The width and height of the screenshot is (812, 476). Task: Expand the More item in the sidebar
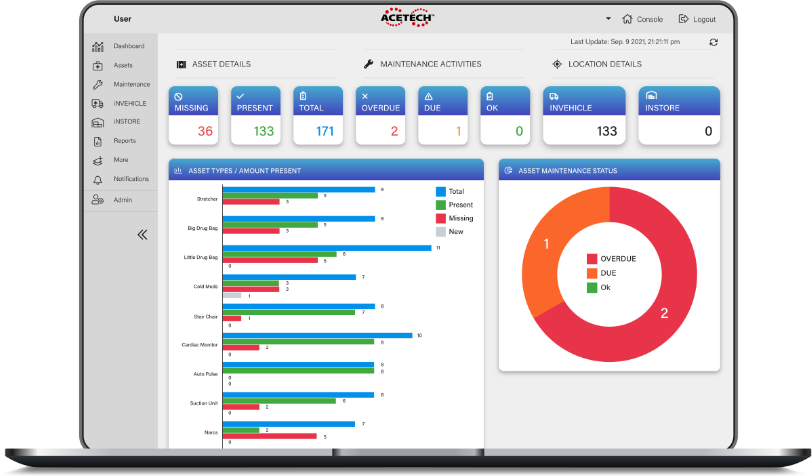click(x=121, y=160)
